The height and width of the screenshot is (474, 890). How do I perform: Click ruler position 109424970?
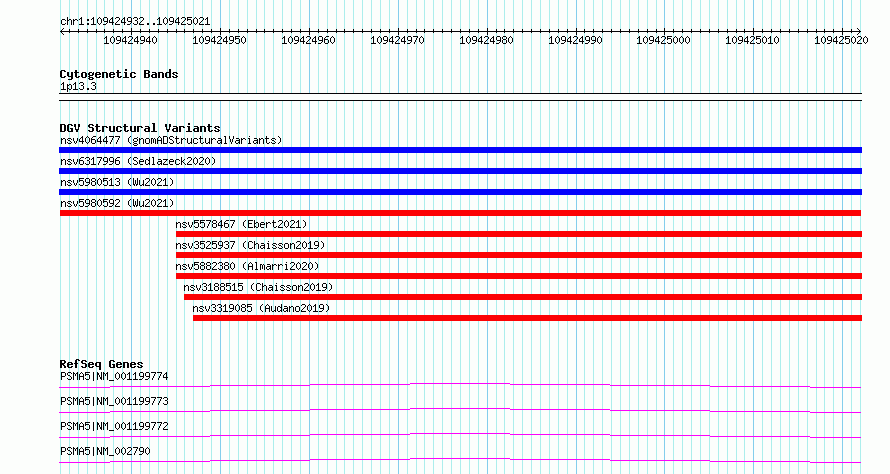pyautogui.click(x=397, y=40)
